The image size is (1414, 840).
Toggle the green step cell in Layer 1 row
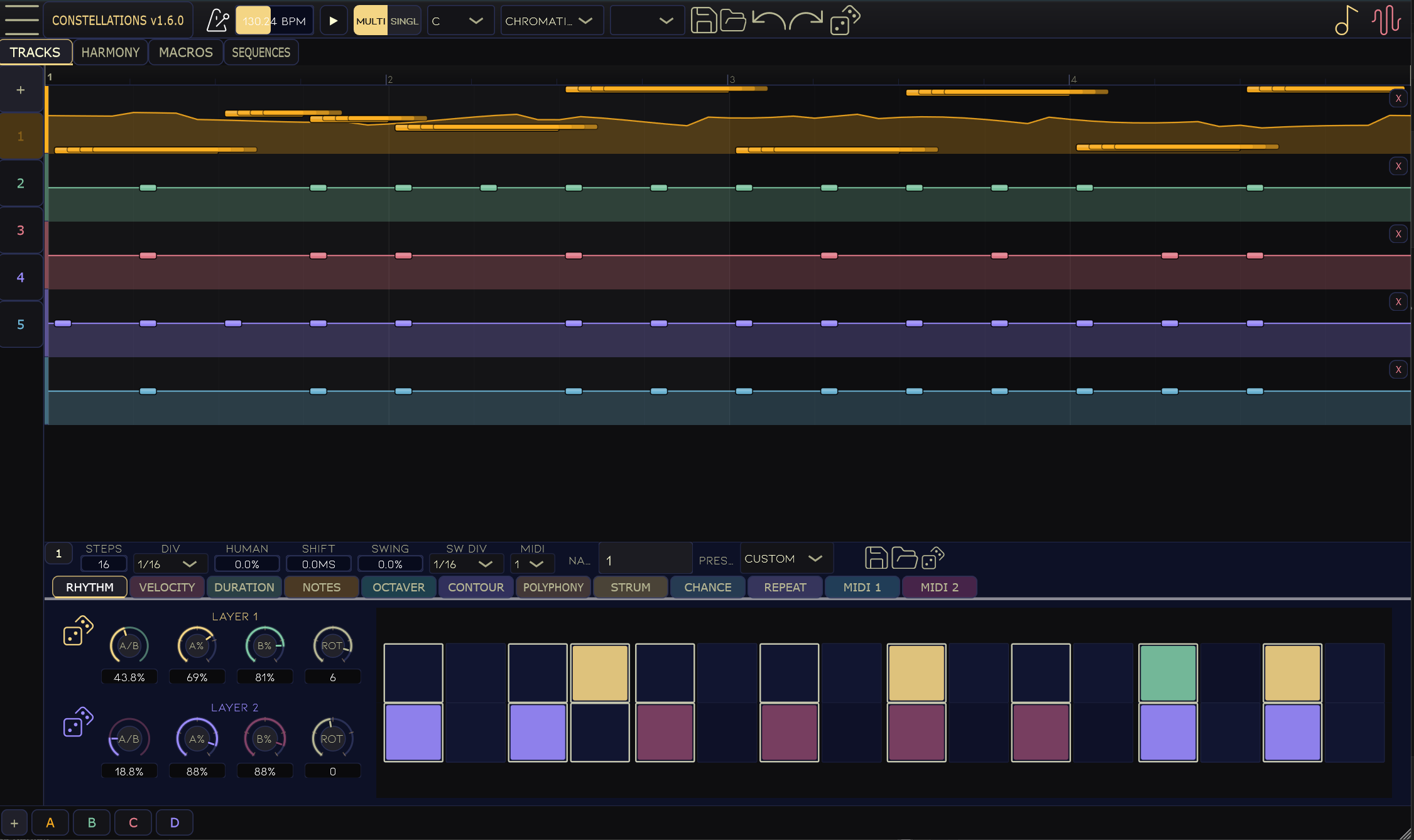pyautogui.click(x=1168, y=673)
